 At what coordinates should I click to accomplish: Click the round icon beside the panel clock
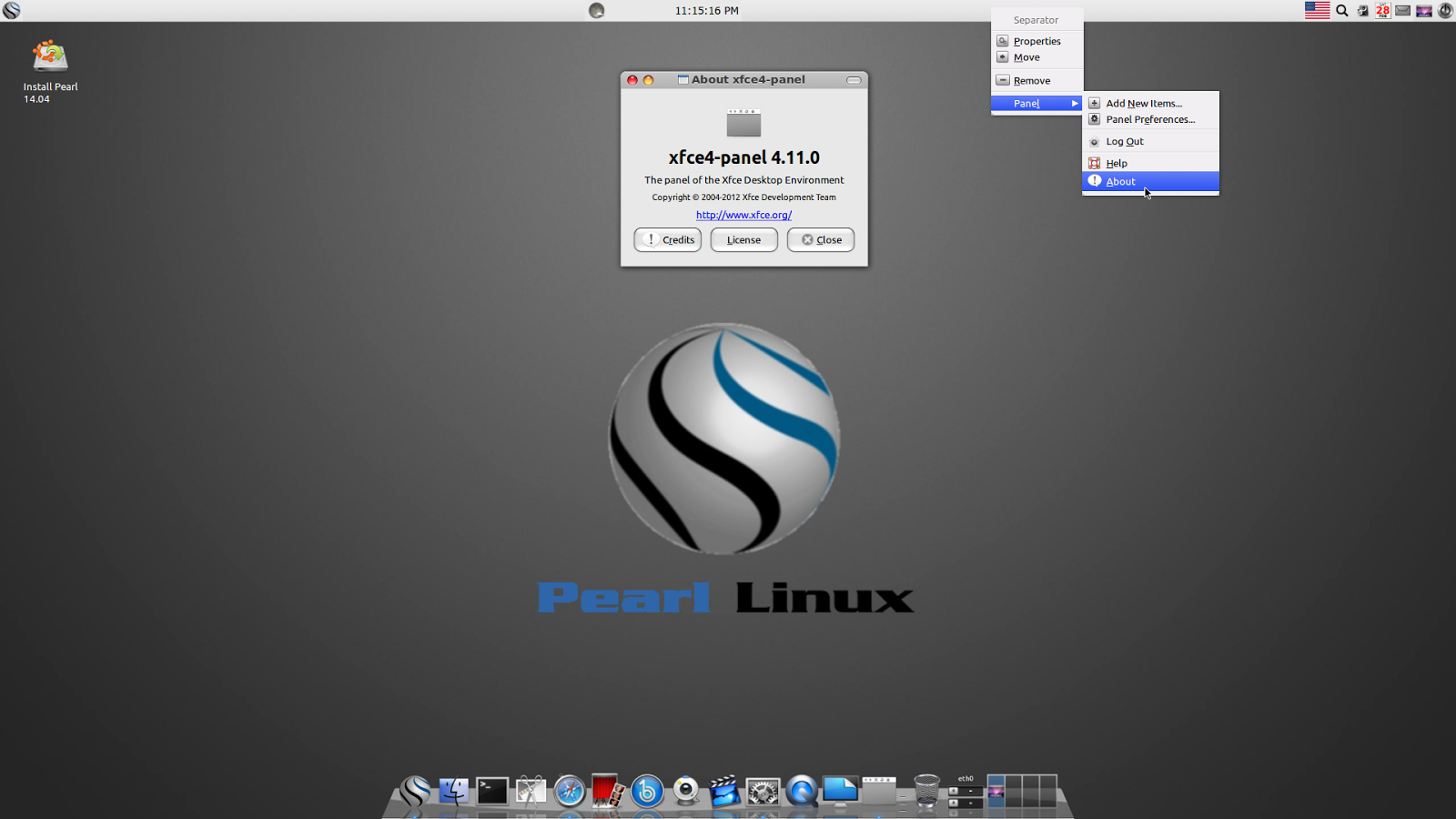coord(597,11)
